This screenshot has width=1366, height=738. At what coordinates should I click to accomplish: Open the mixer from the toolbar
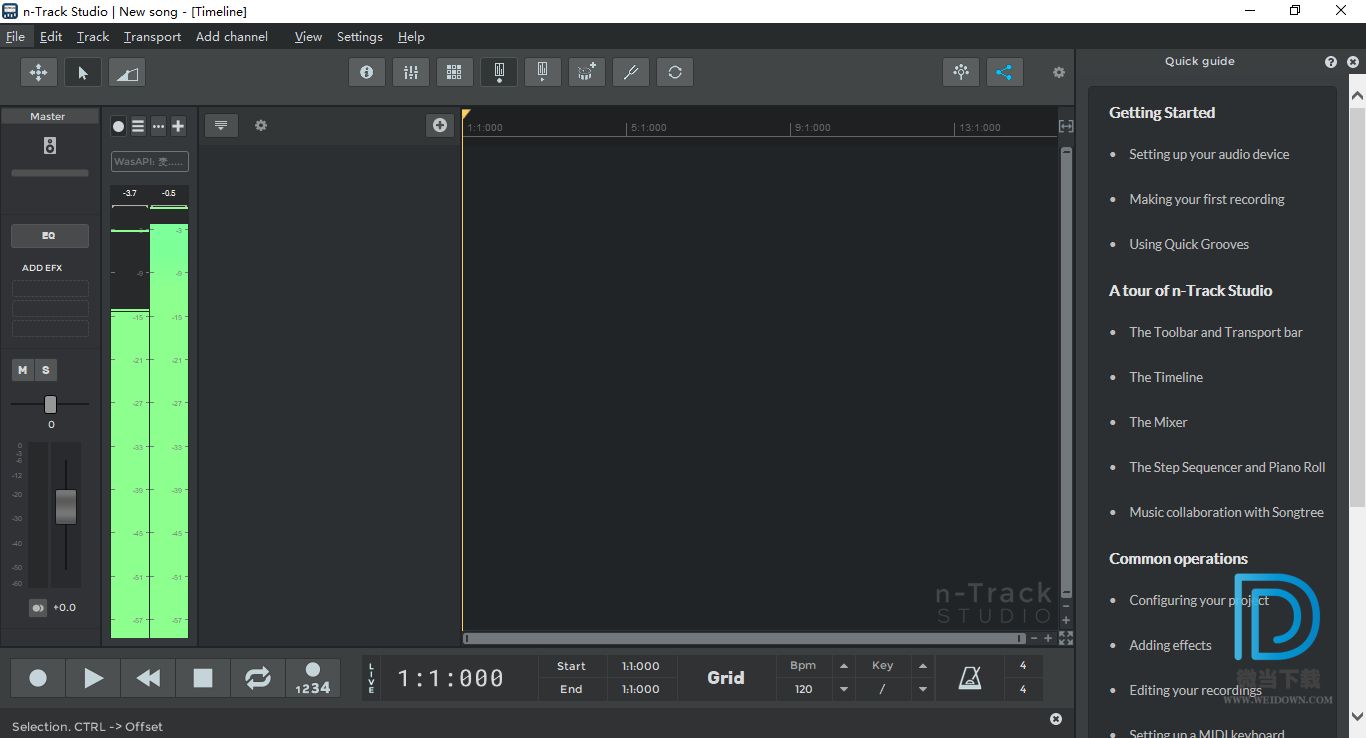pos(410,72)
